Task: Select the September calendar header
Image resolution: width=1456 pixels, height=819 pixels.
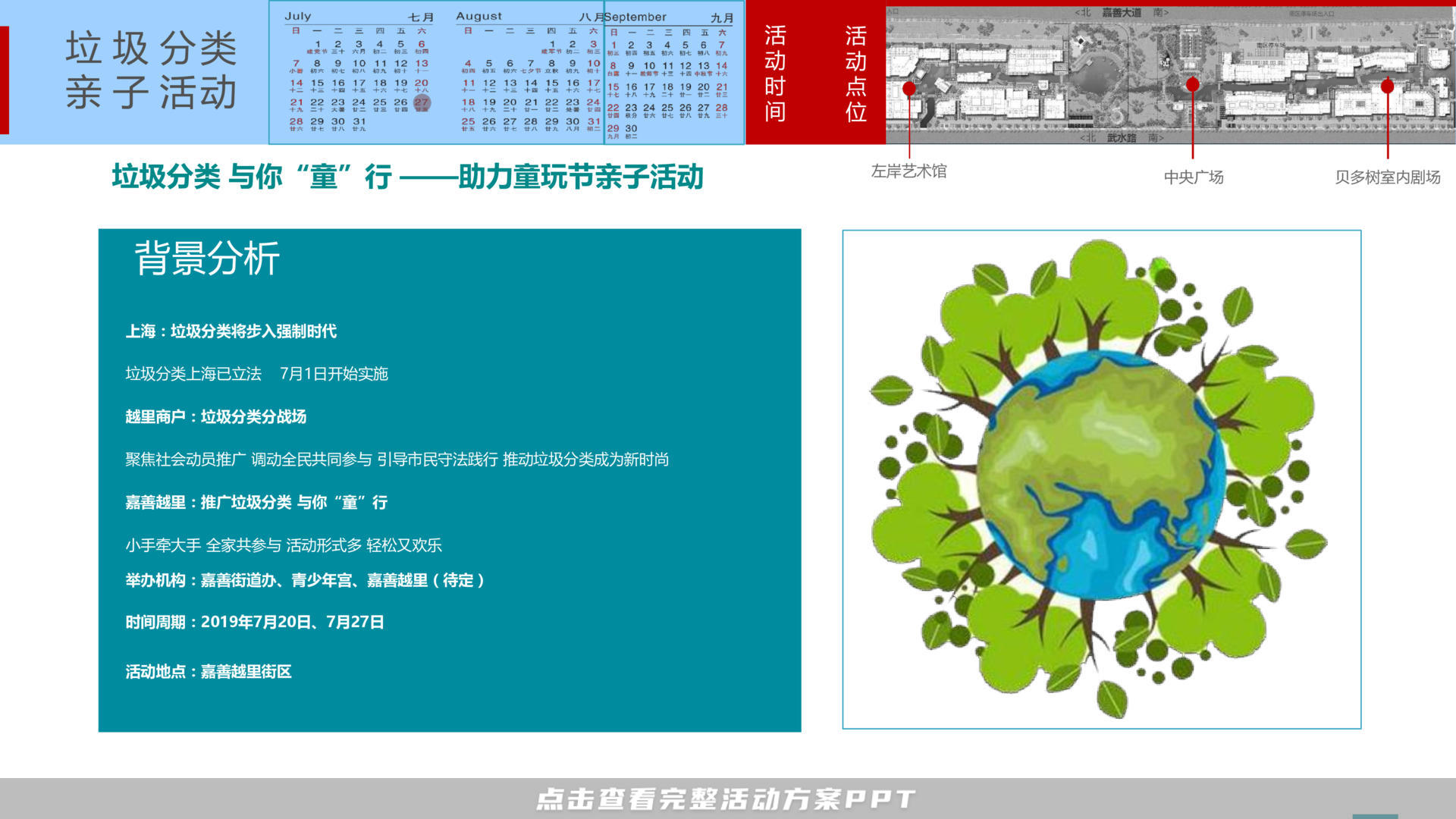Action: [x=669, y=17]
